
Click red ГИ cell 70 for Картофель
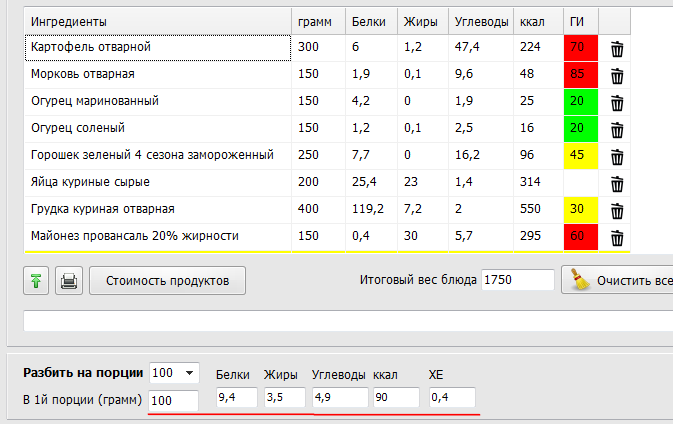(x=581, y=48)
